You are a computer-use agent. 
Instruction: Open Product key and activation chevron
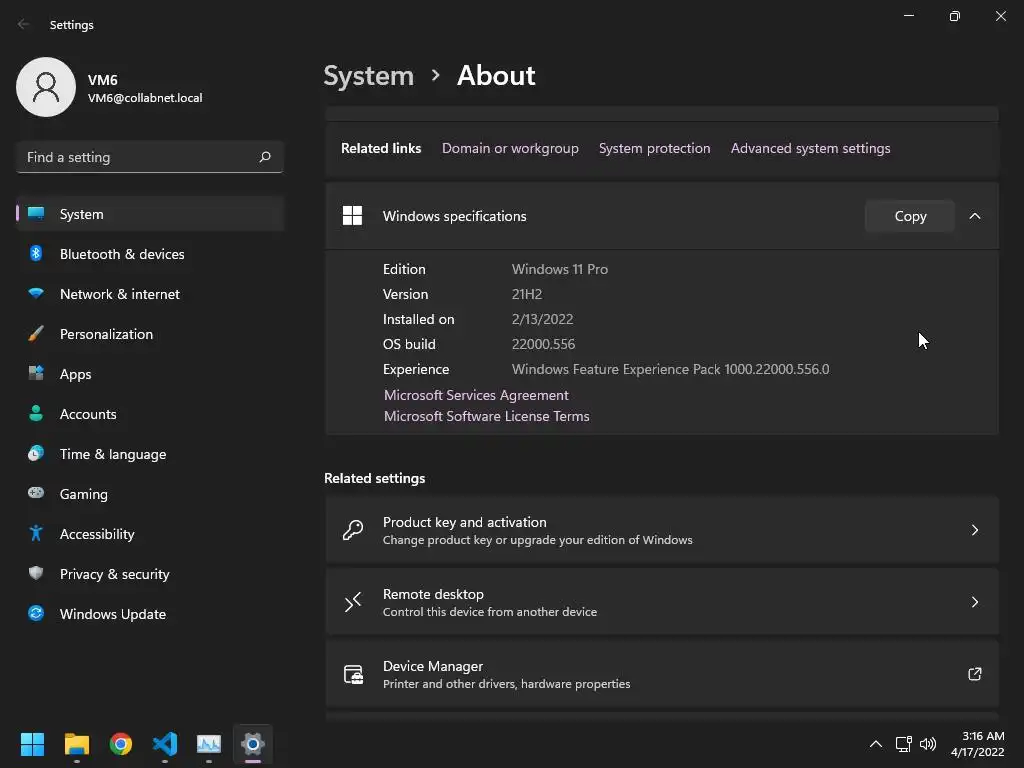[x=974, y=530]
